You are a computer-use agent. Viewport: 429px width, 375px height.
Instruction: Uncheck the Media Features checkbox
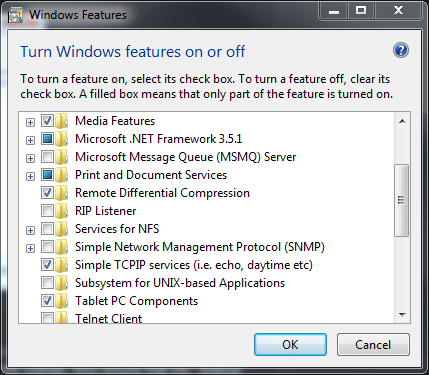coord(47,120)
